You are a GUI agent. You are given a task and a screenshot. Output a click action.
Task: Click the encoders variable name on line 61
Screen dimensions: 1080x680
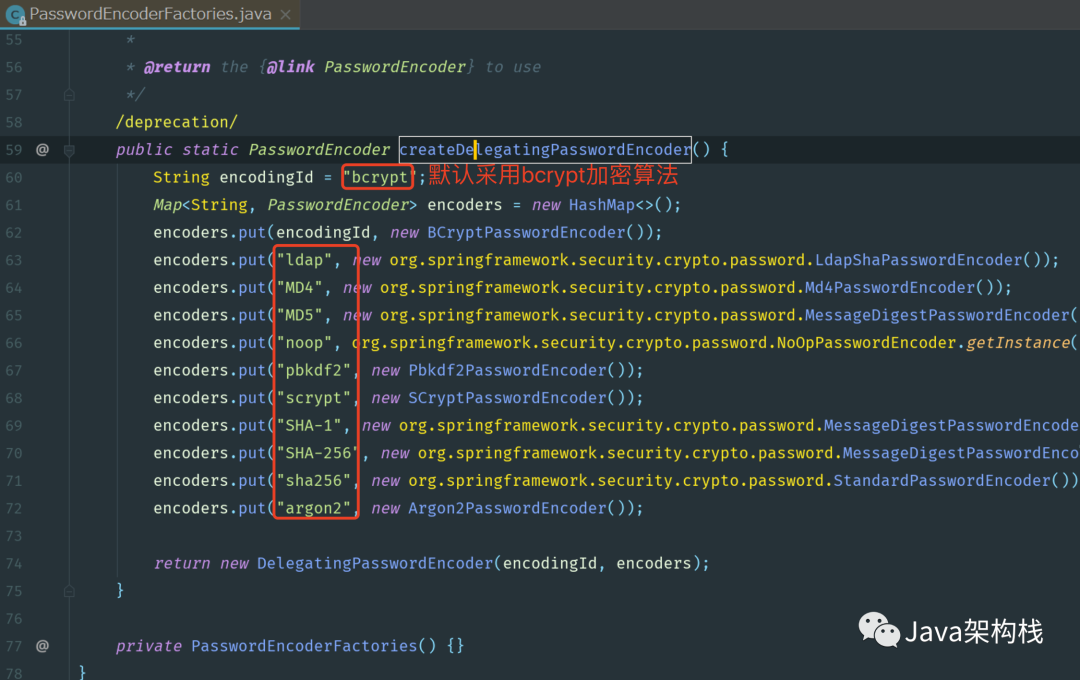(465, 205)
